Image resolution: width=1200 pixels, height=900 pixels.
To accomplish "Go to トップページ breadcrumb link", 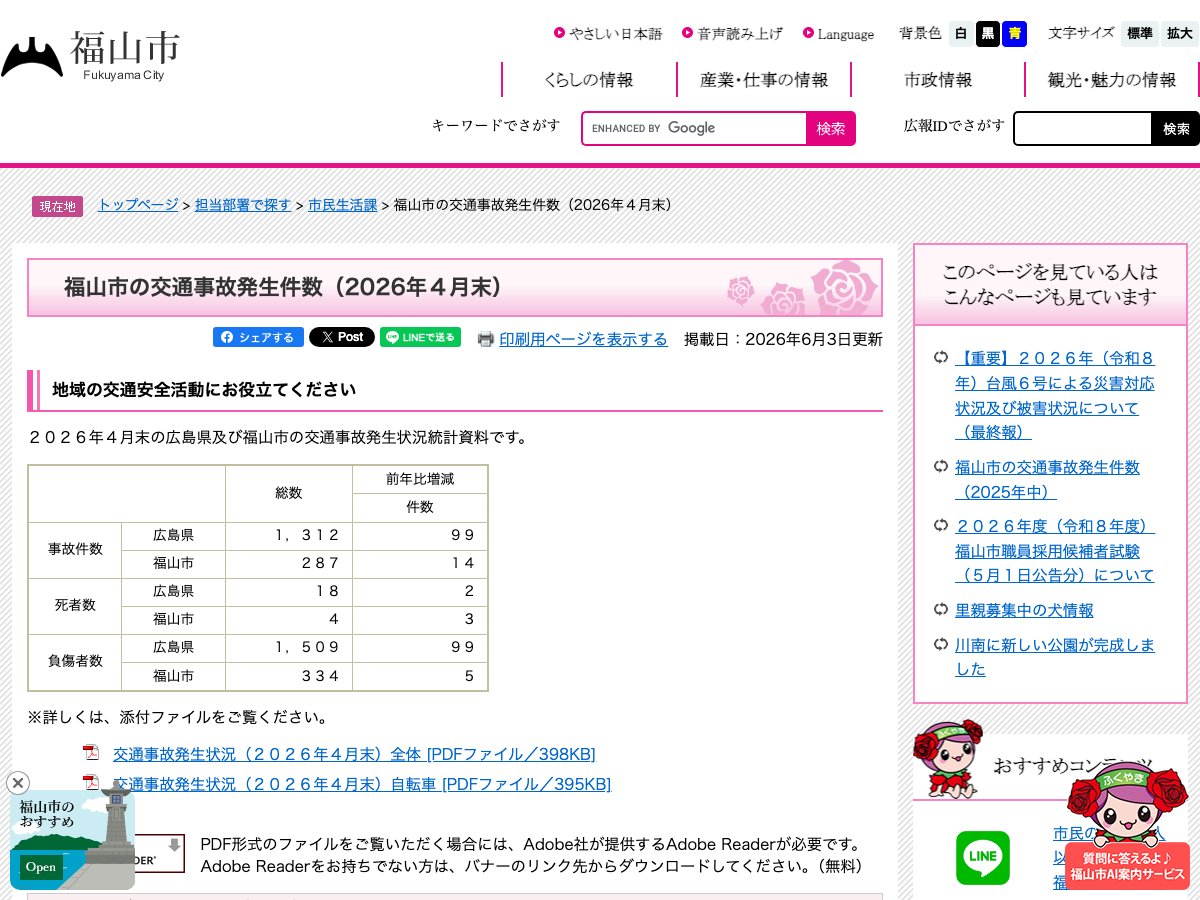I will (138, 205).
